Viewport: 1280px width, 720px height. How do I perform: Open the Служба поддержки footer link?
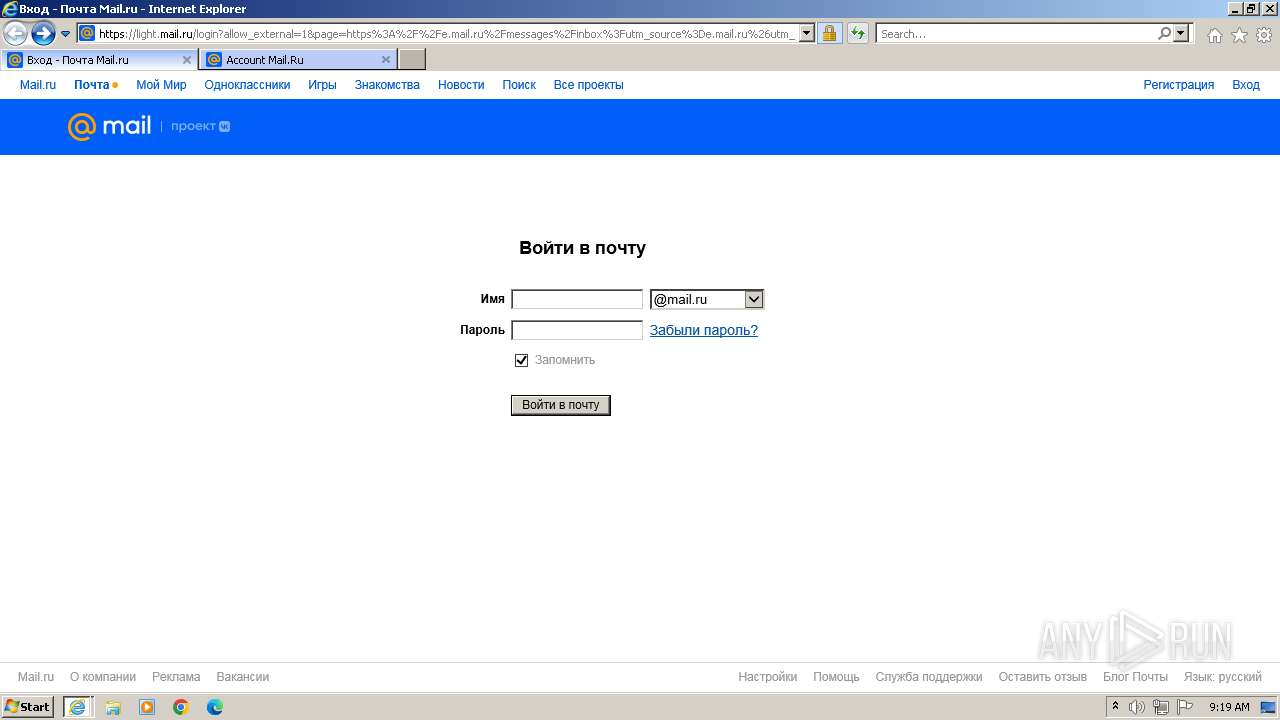(929, 677)
